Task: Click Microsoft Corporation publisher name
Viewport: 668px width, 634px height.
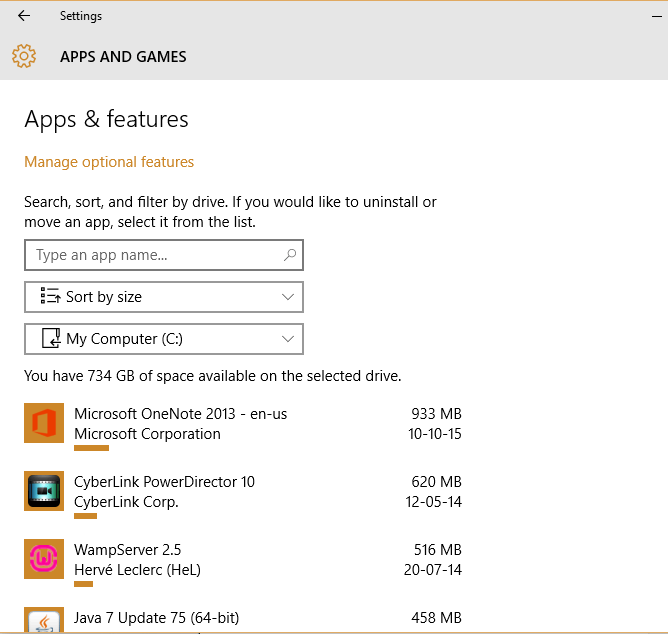Action: click(147, 434)
